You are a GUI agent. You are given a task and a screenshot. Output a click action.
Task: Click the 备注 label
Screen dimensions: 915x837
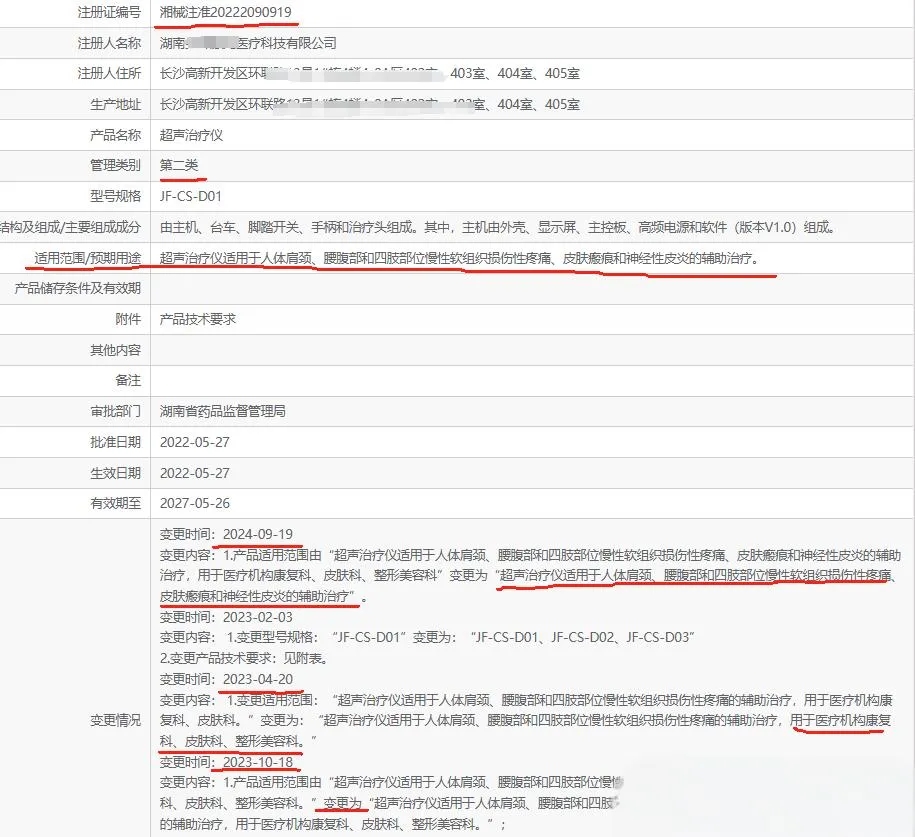tap(128, 381)
